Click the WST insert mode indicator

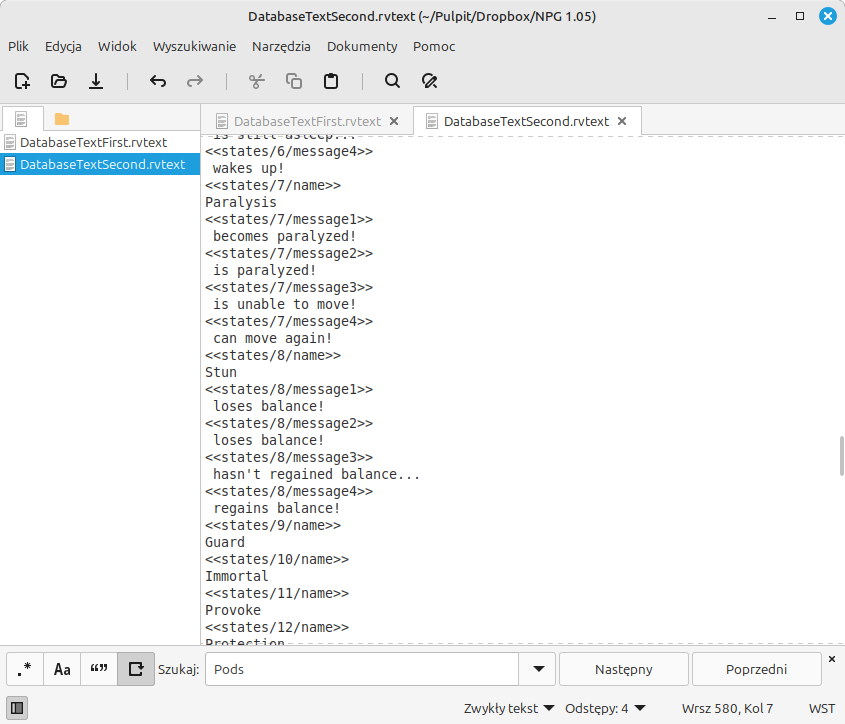click(822, 708)
